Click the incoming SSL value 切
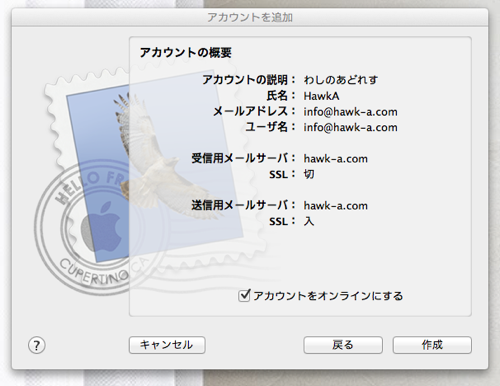The width and height of the screenshot is (500, 386). tap(309, 174)
